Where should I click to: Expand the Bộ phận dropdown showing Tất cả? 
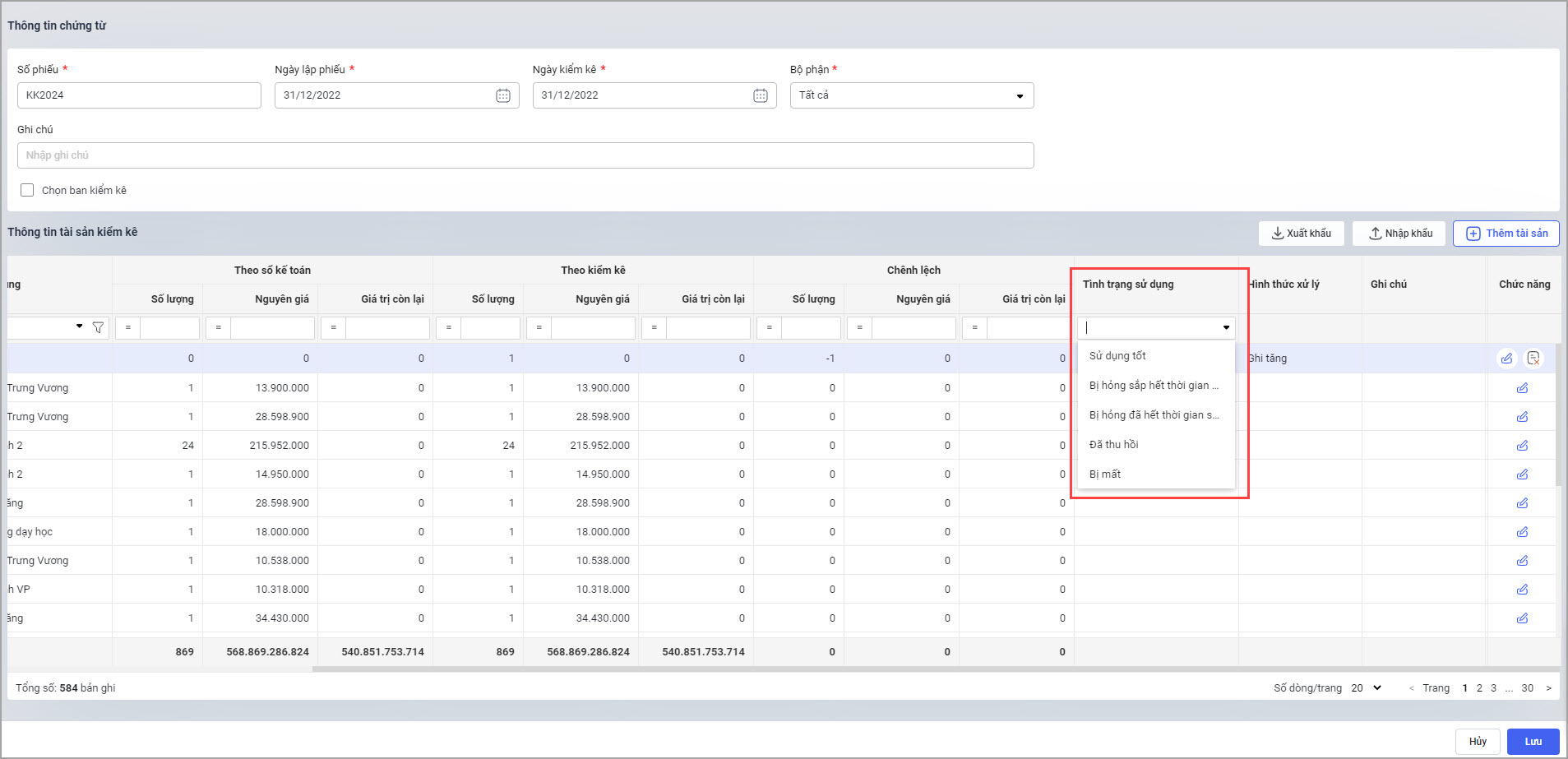point(1020,96)
